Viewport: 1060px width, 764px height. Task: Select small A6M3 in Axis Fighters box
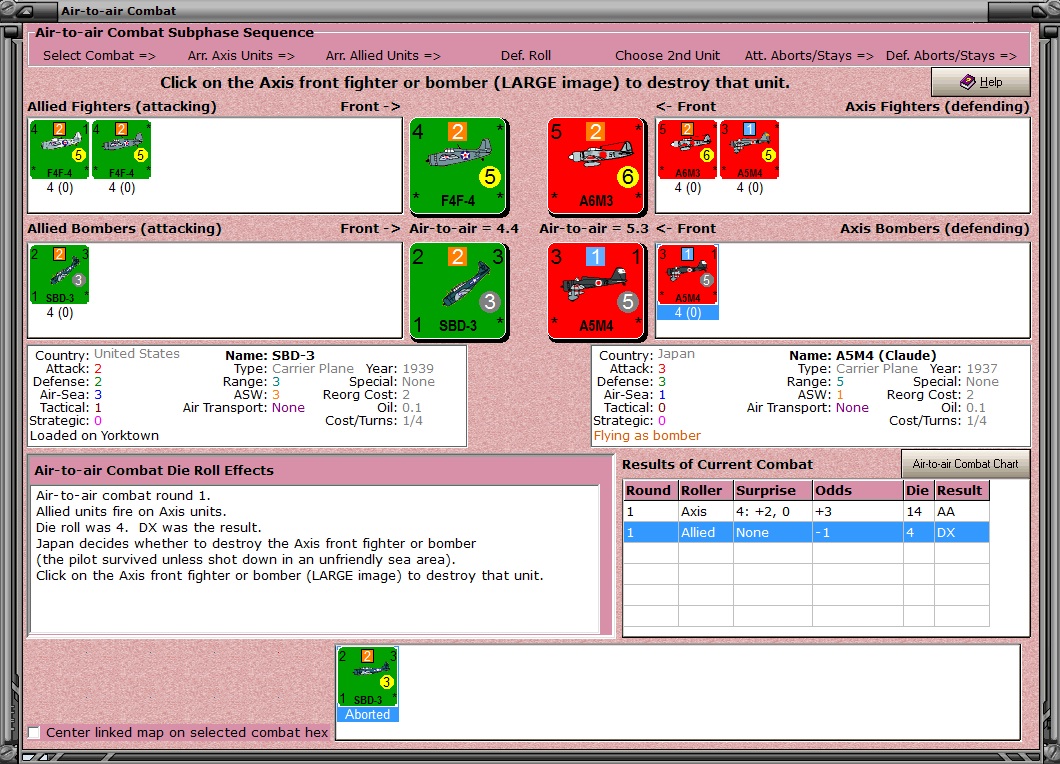click(x=688, y=149)
